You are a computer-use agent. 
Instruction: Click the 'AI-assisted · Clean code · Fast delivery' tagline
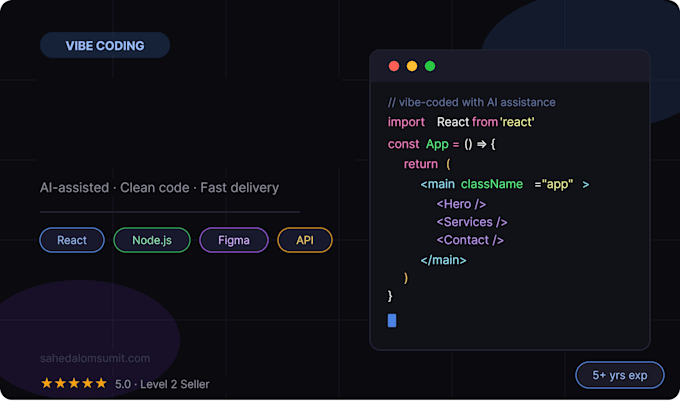(159, 187)
